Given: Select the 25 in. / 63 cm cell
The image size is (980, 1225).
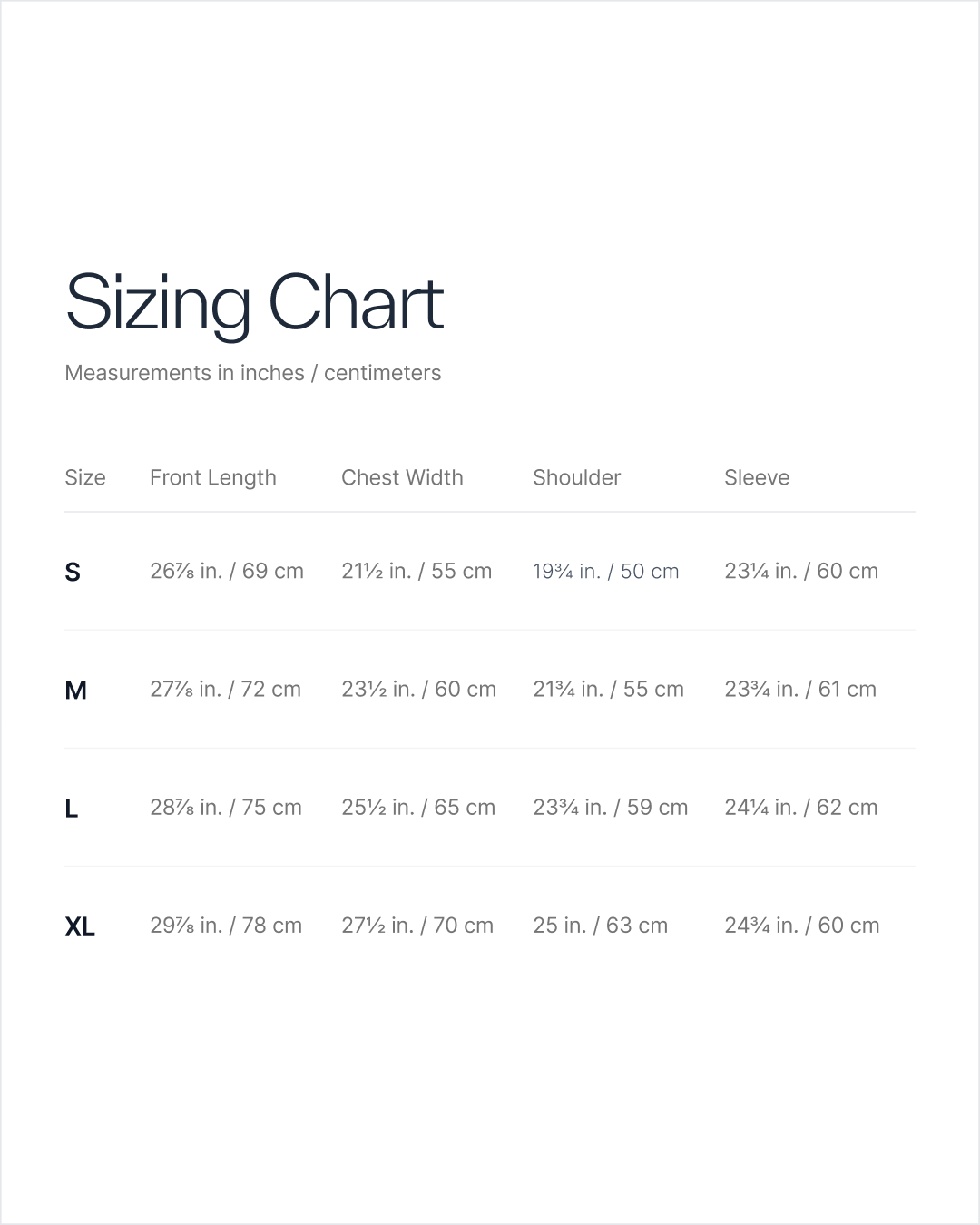Looking at the screenshot, I should [600, 925].
